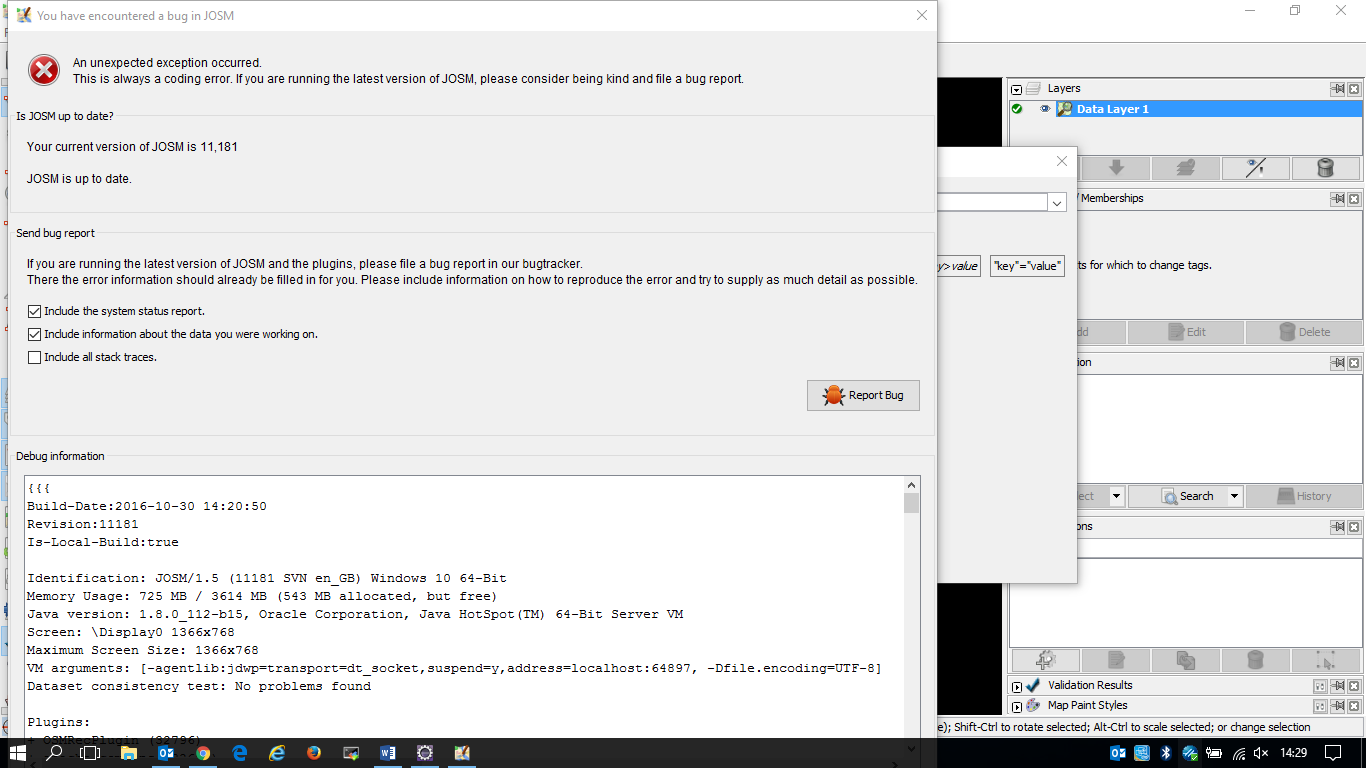Click the Edit tag button
Viewport: 1366px width, 768px height.
click(x=1186, y=332)
